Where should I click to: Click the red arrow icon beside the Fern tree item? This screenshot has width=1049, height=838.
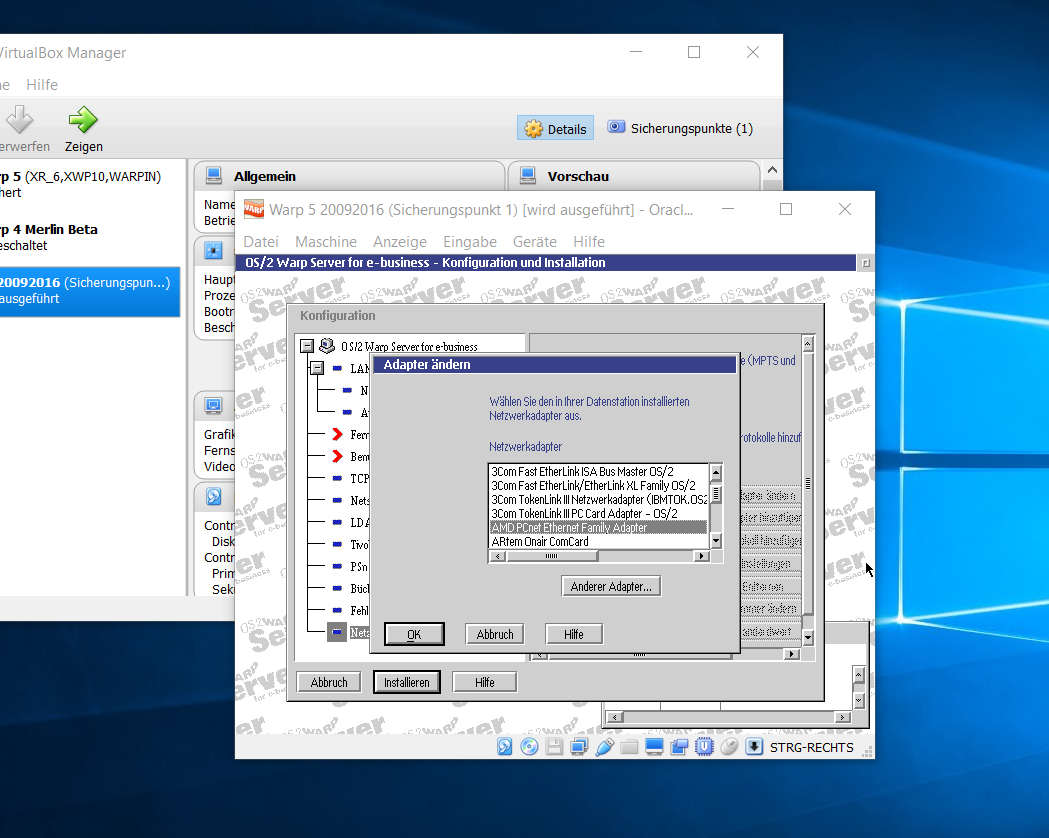point(338,435)
